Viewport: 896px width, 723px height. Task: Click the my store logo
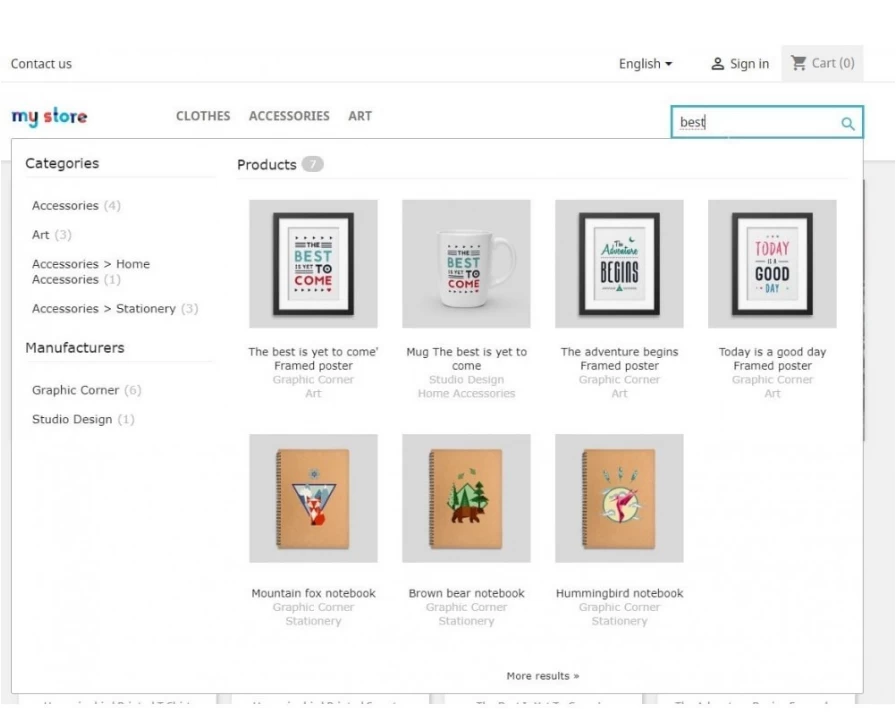[x=50, y=117]
